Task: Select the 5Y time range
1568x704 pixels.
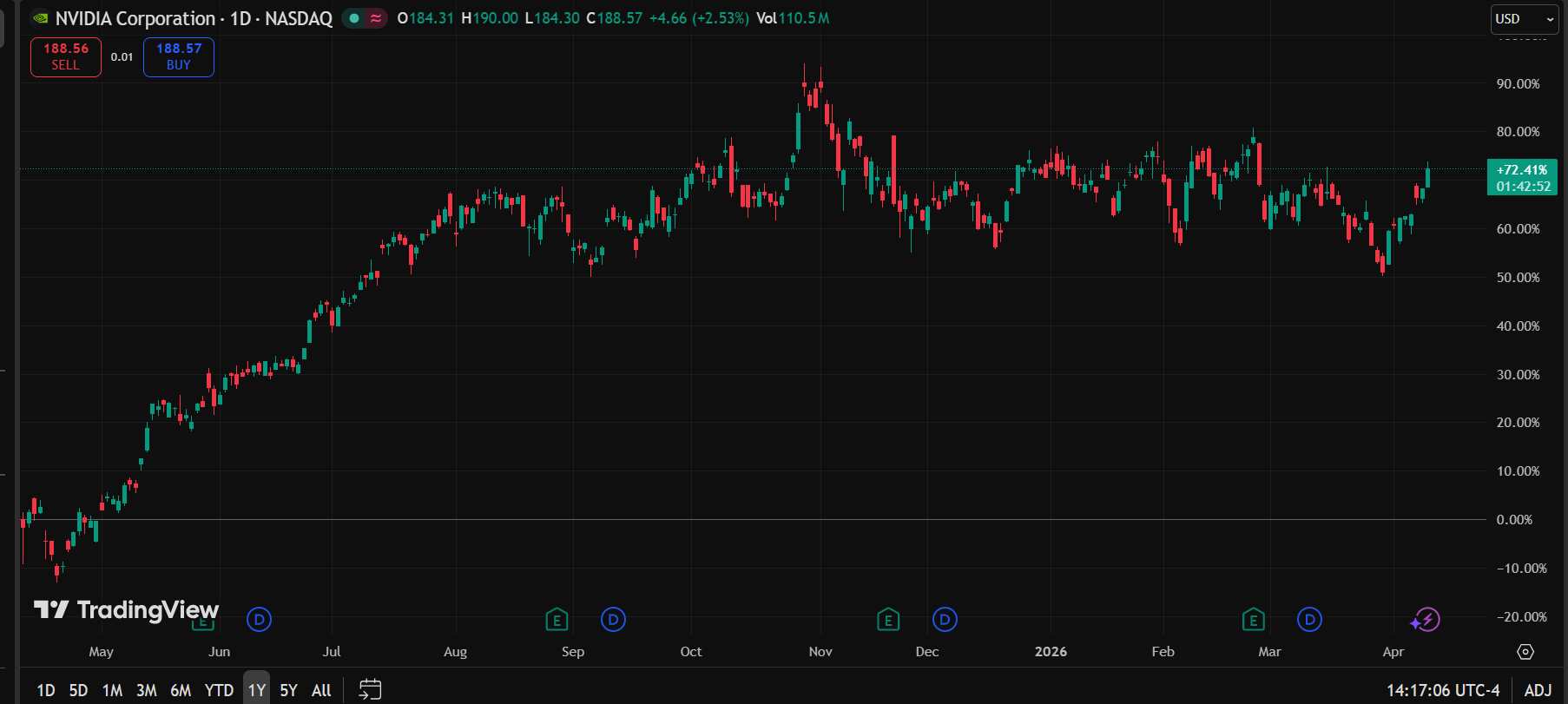Action: tap(289, 690)
